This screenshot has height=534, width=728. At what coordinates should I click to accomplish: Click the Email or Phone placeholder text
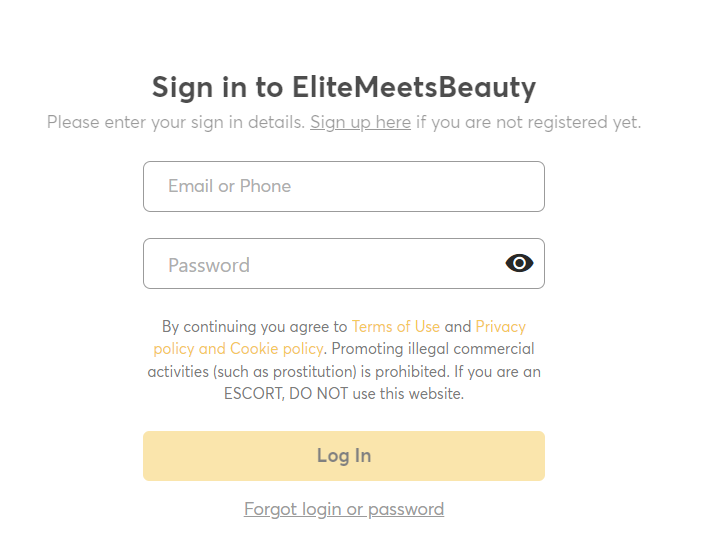click(x=229, y=186)
